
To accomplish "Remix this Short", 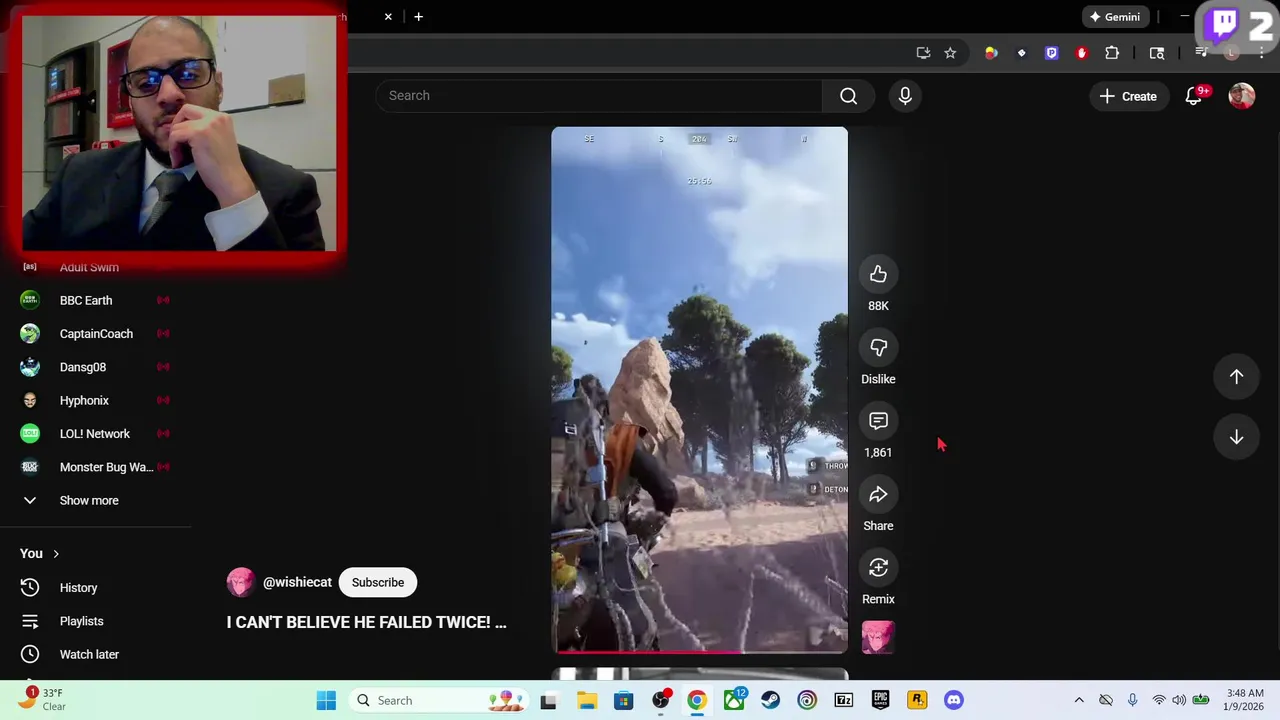I will [x=878, y=568].
